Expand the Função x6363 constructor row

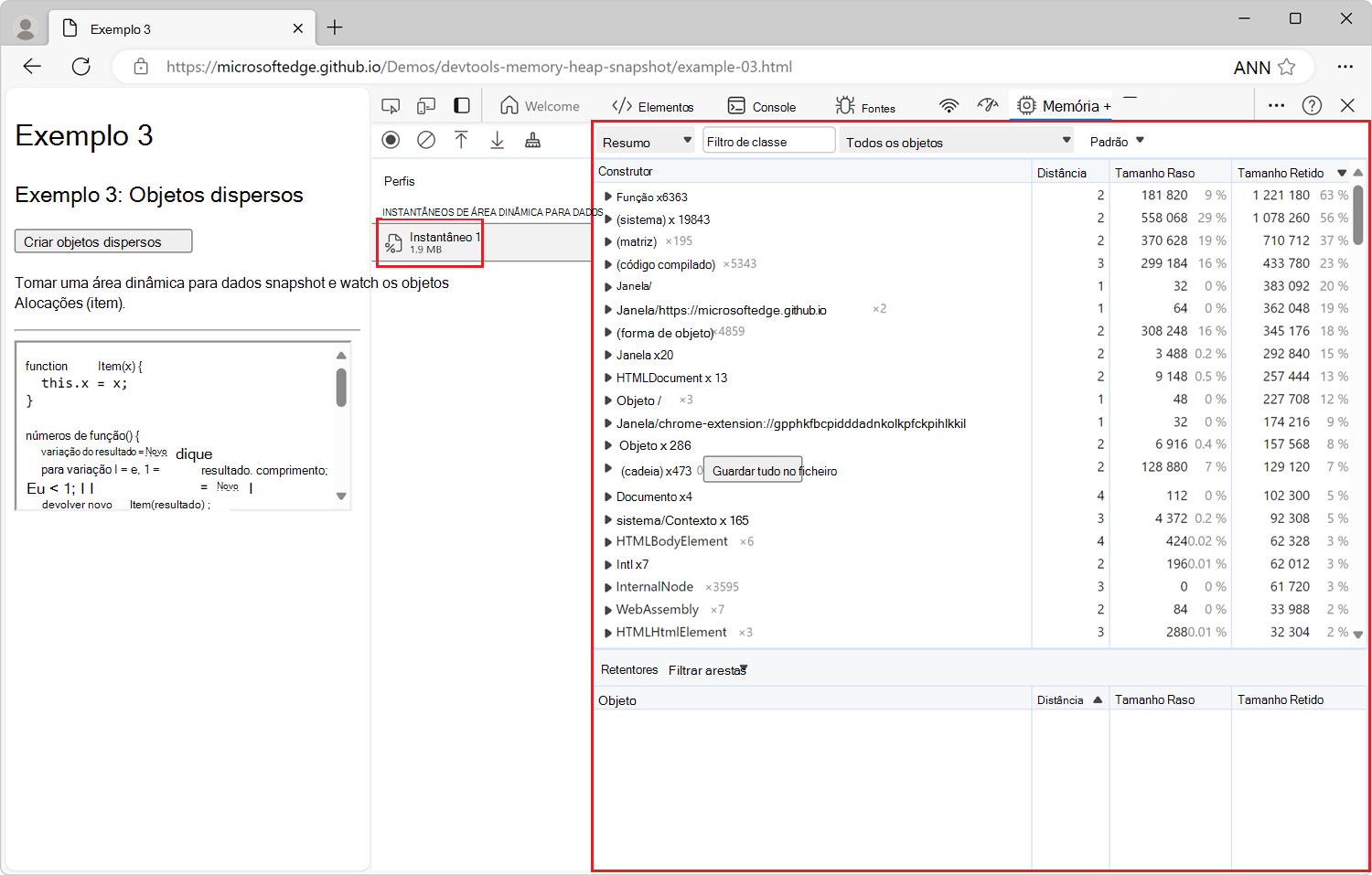[x=608, y=197]
